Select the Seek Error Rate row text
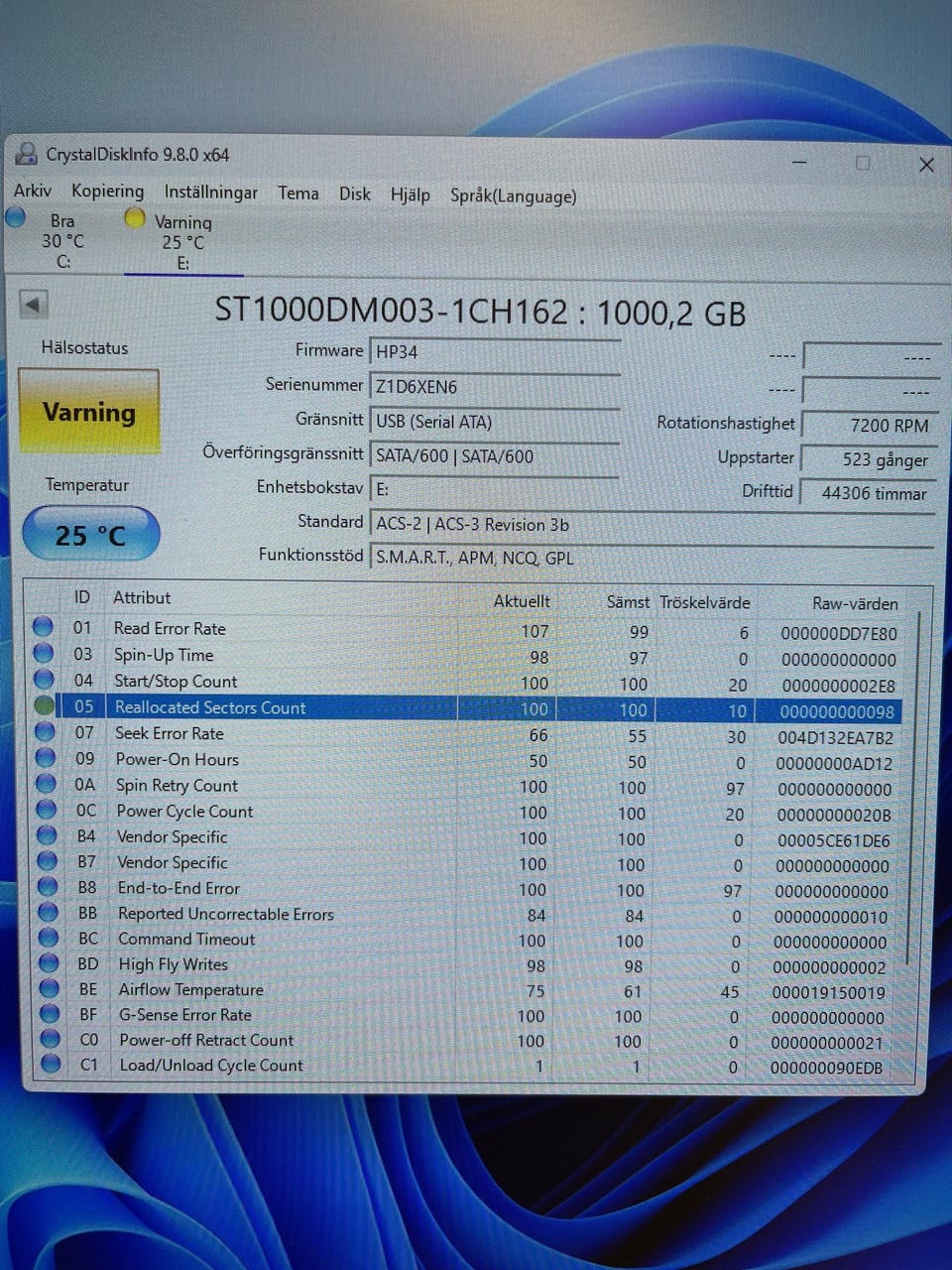This screenshot has width=952, height=1270. click(170, 733)
